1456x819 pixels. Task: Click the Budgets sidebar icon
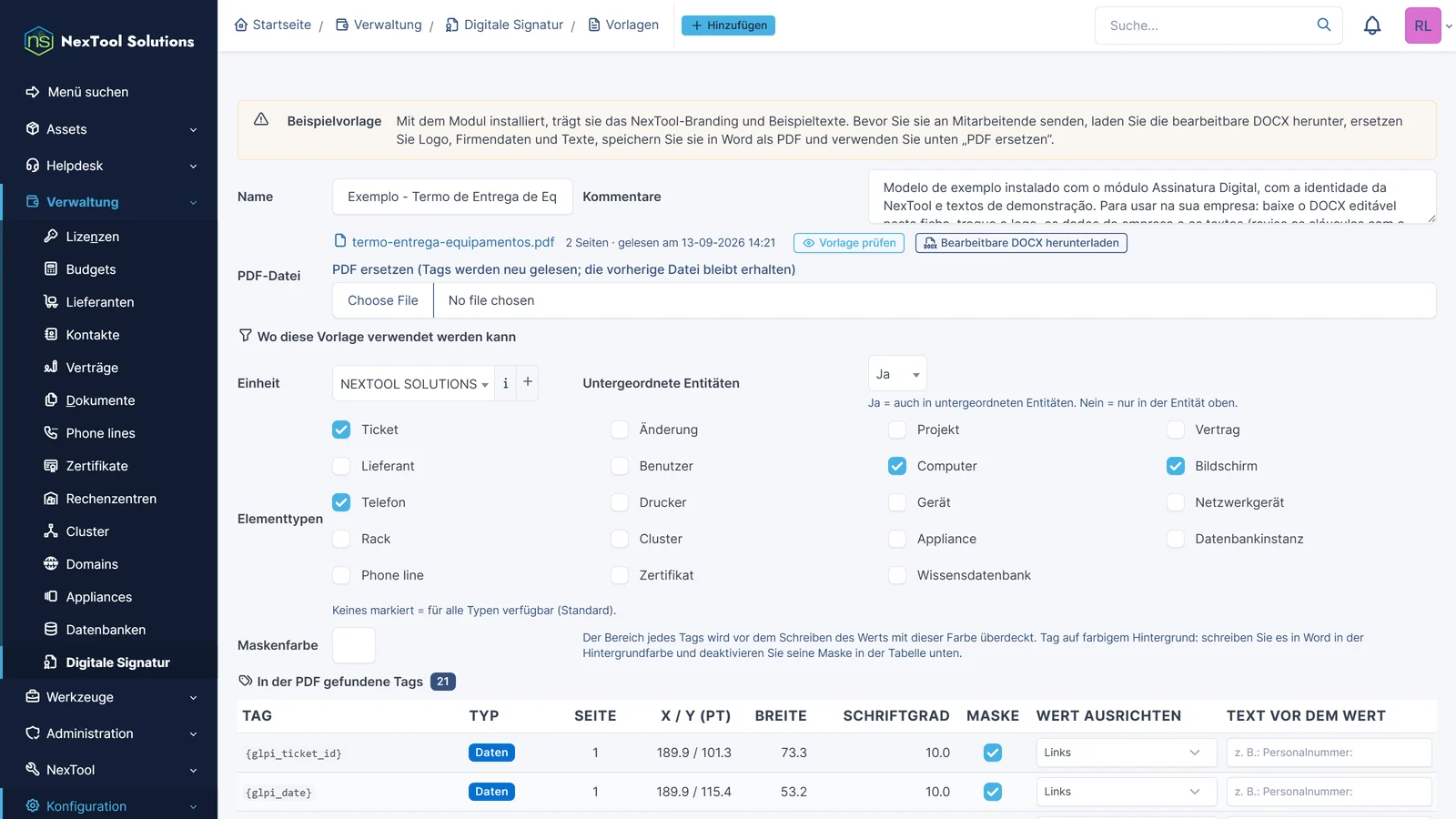[51, 269]
